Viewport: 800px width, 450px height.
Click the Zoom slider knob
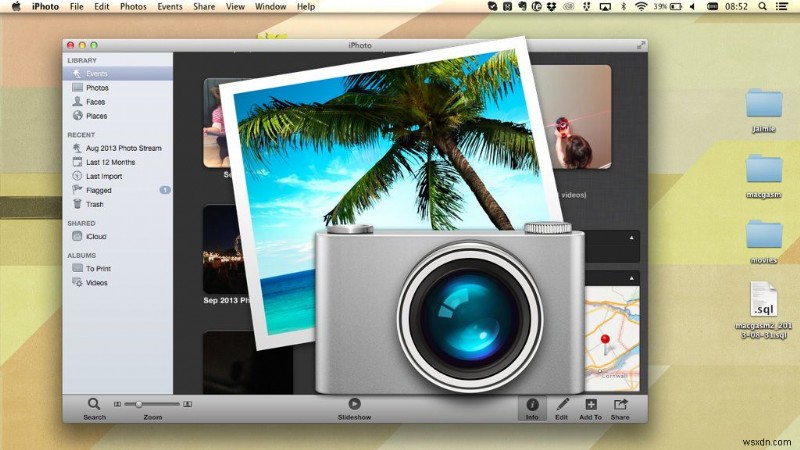click(x=138, y=404)
